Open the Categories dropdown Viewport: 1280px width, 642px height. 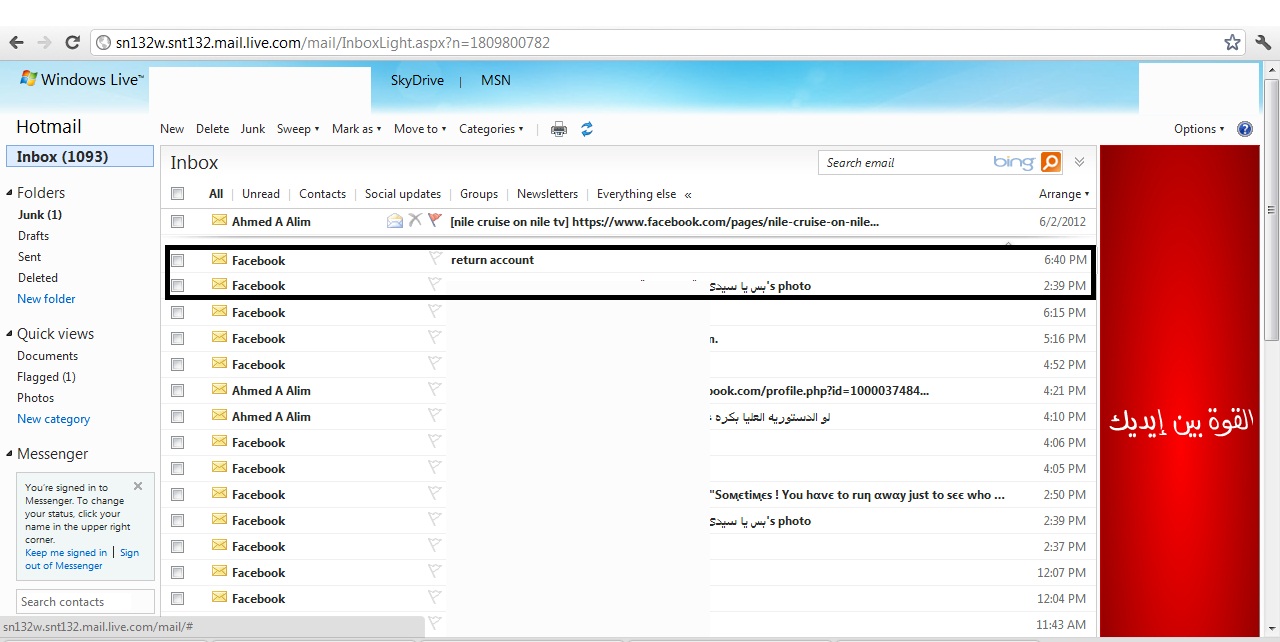pos(491,129)
